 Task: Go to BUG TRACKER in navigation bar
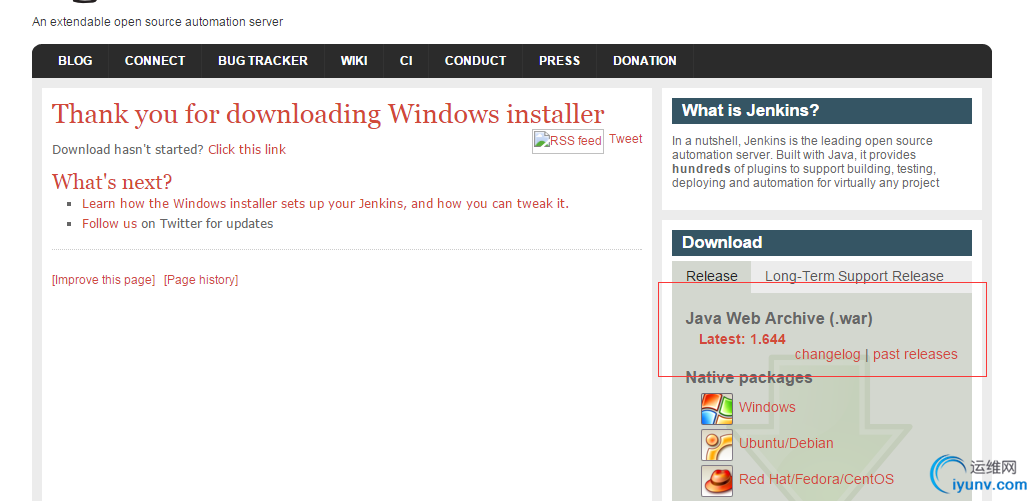tap(263, 61)
